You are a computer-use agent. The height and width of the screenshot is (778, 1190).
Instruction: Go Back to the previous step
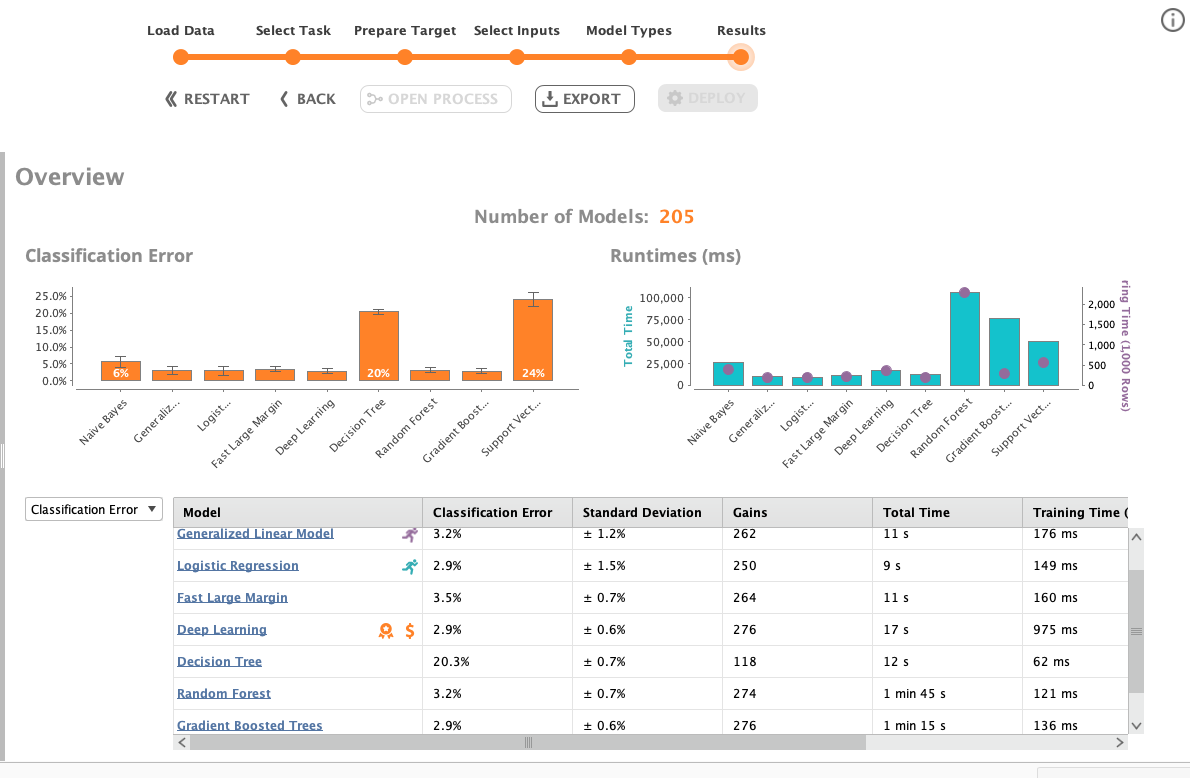point(307,99)
